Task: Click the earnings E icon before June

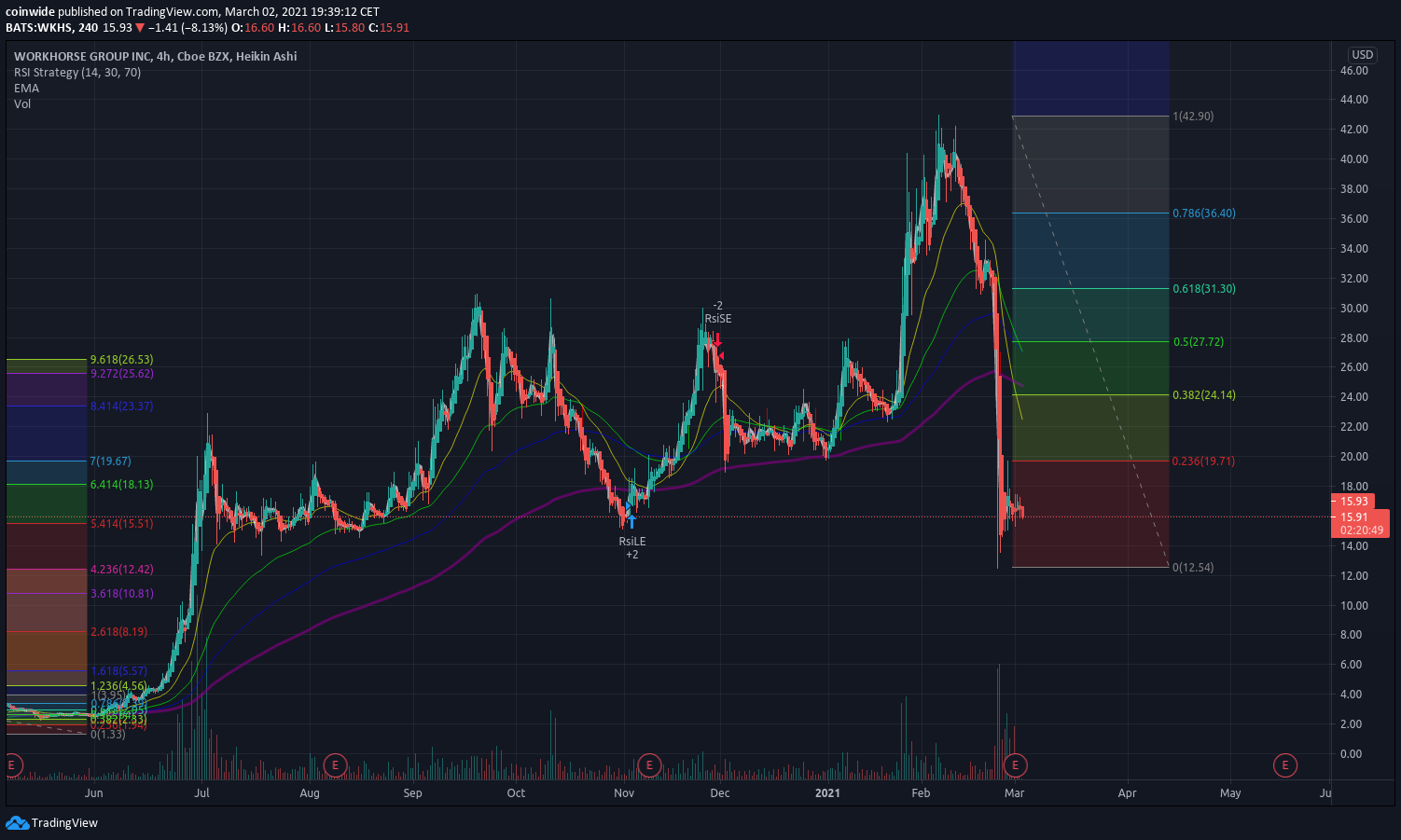Action: (12, 765)
